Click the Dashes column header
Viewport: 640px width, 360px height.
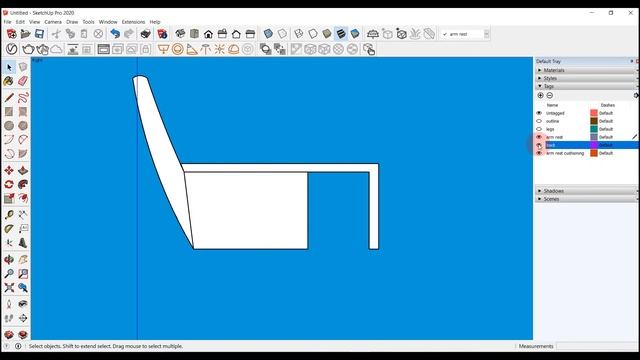click(608, 105)
